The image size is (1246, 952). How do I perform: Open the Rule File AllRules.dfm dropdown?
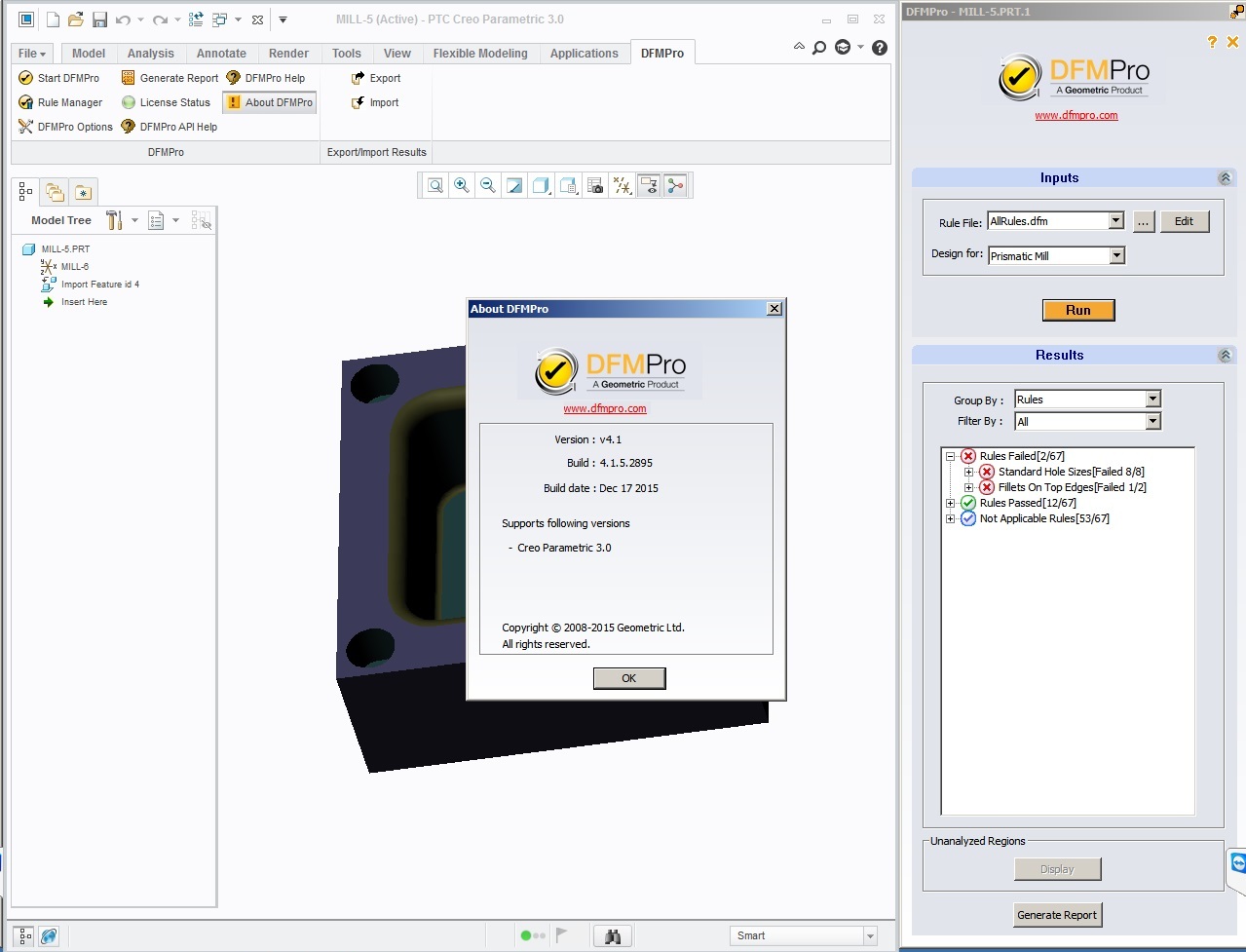click(x=1116, y=221)
